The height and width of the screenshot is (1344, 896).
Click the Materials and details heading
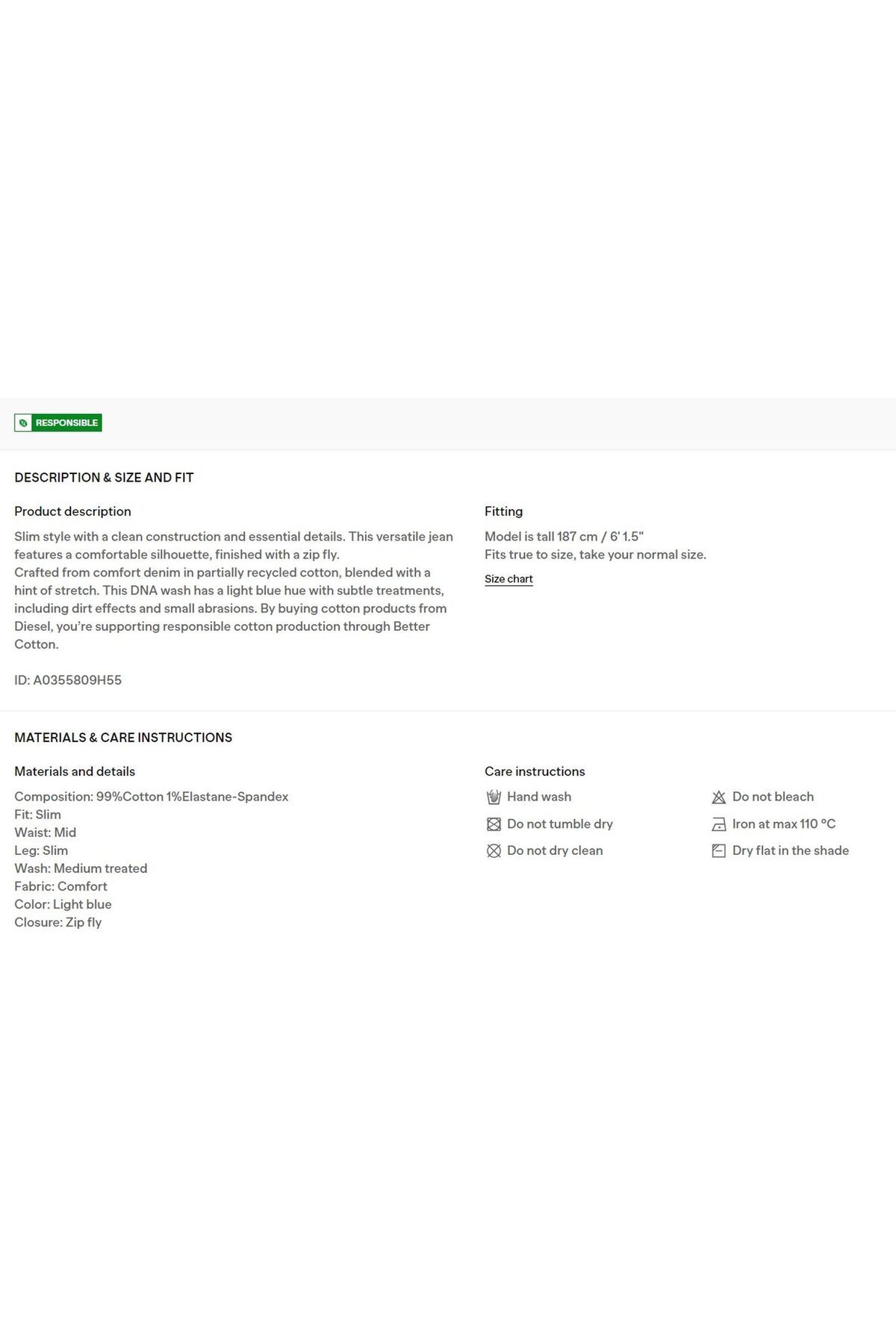point(75,771)
